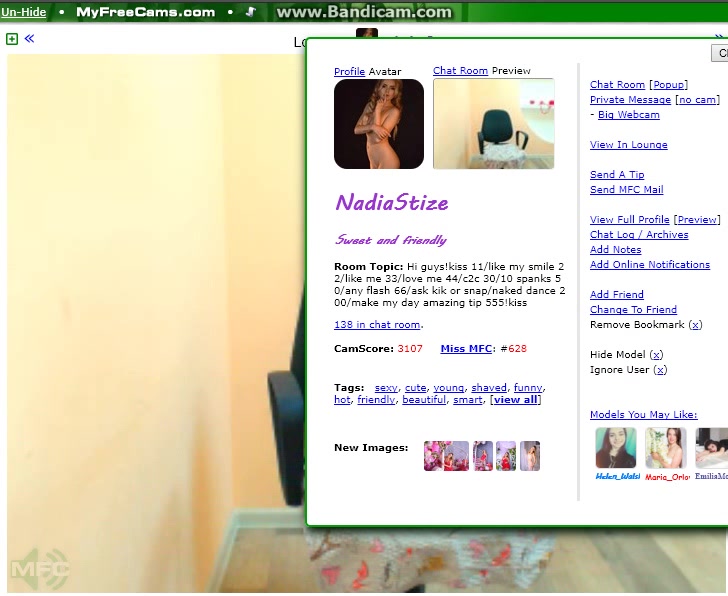Open the Models You May Like list

pos(643,415)
